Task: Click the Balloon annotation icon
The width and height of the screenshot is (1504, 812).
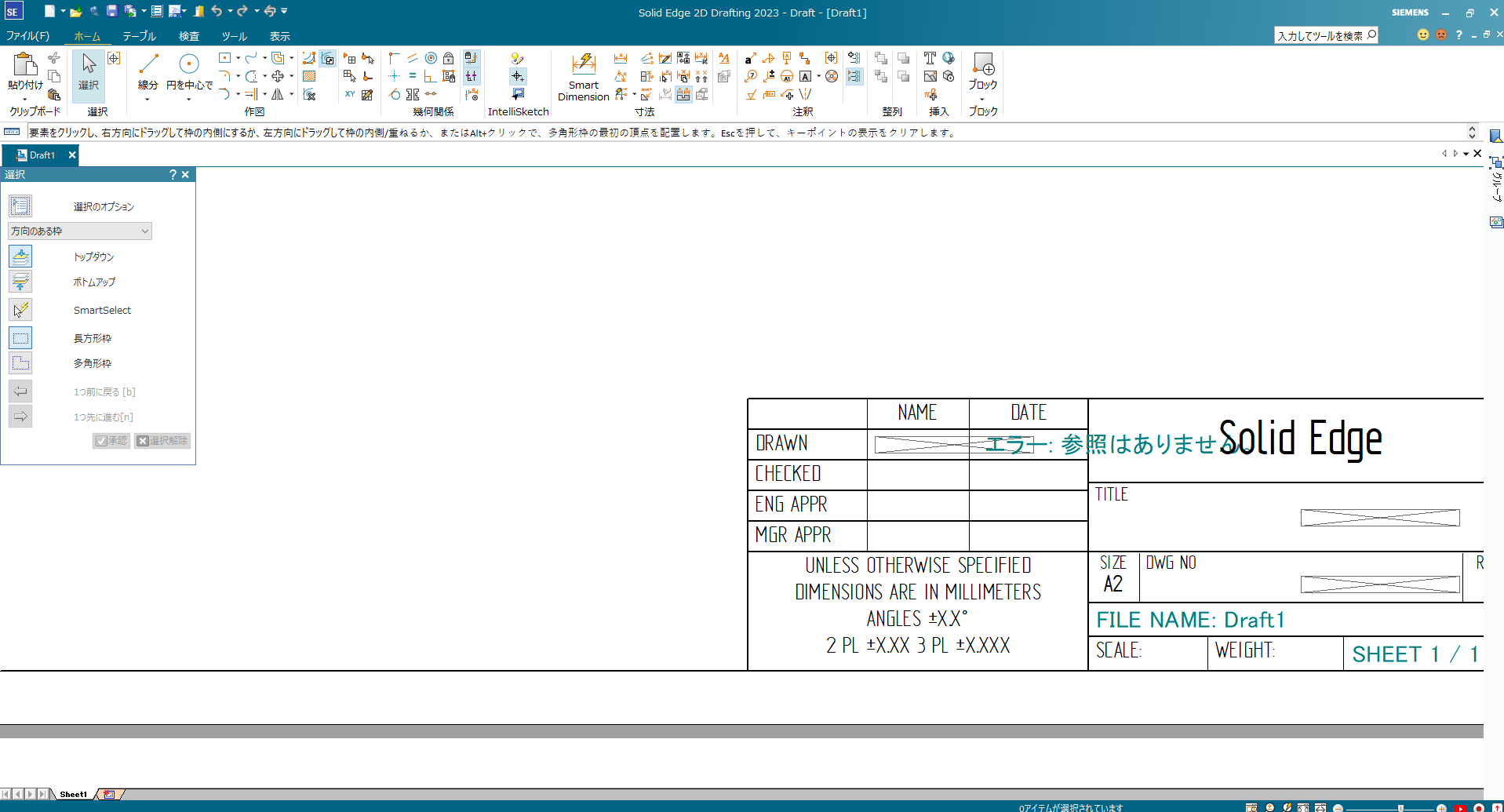Action: pyautogui.click(x=751, y=76)
